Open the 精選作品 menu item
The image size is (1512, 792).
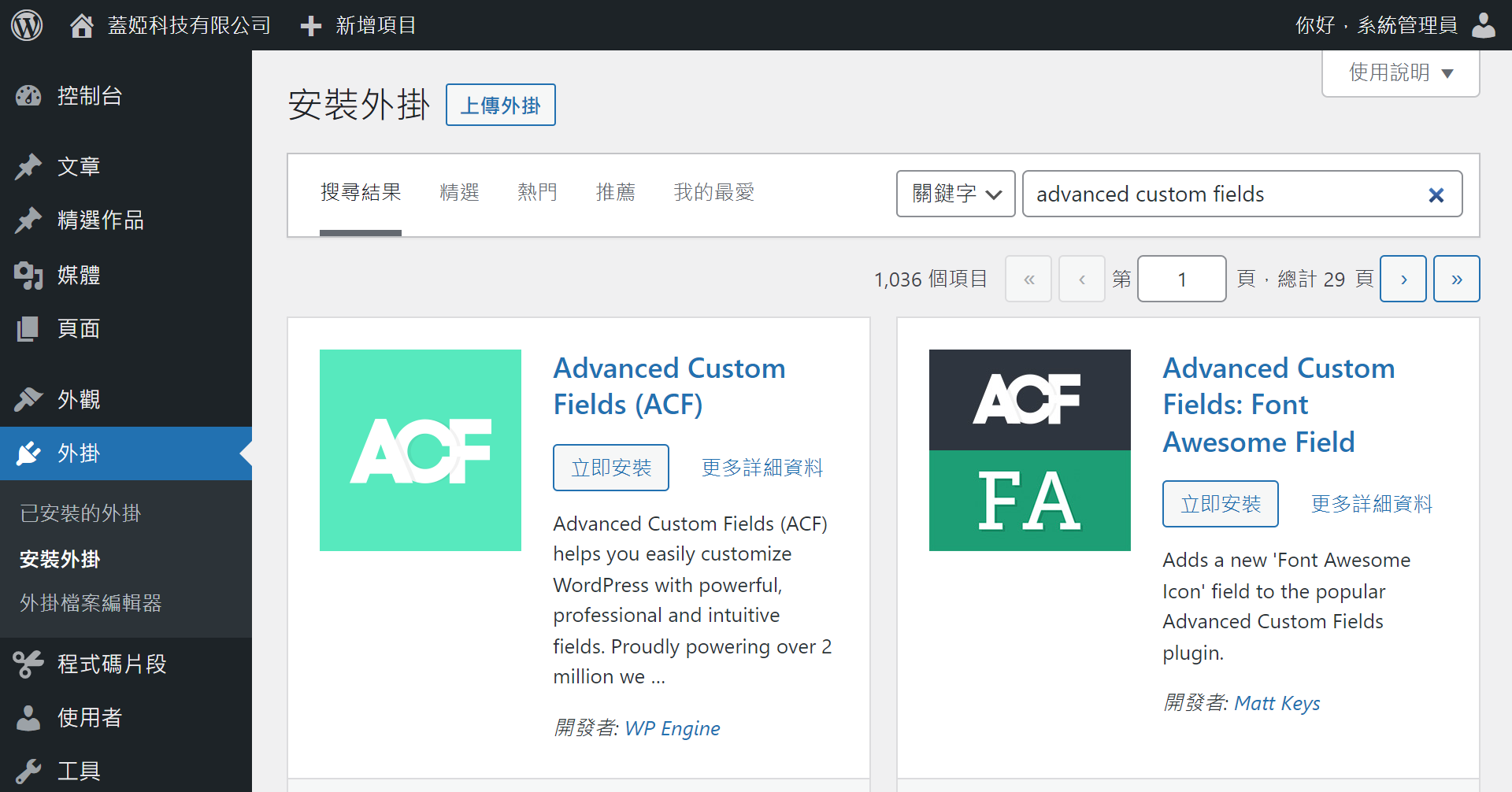click(x=126, y=220)
